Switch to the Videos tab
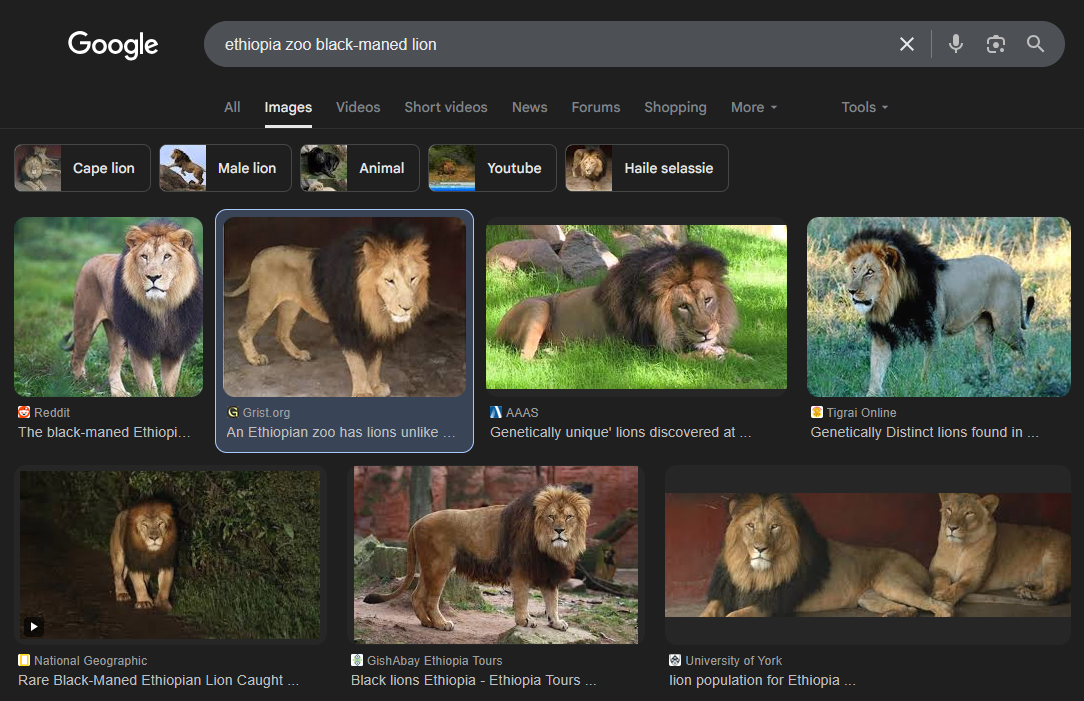This screenshot has height=701, width=1084. click(x=358, y=107)
